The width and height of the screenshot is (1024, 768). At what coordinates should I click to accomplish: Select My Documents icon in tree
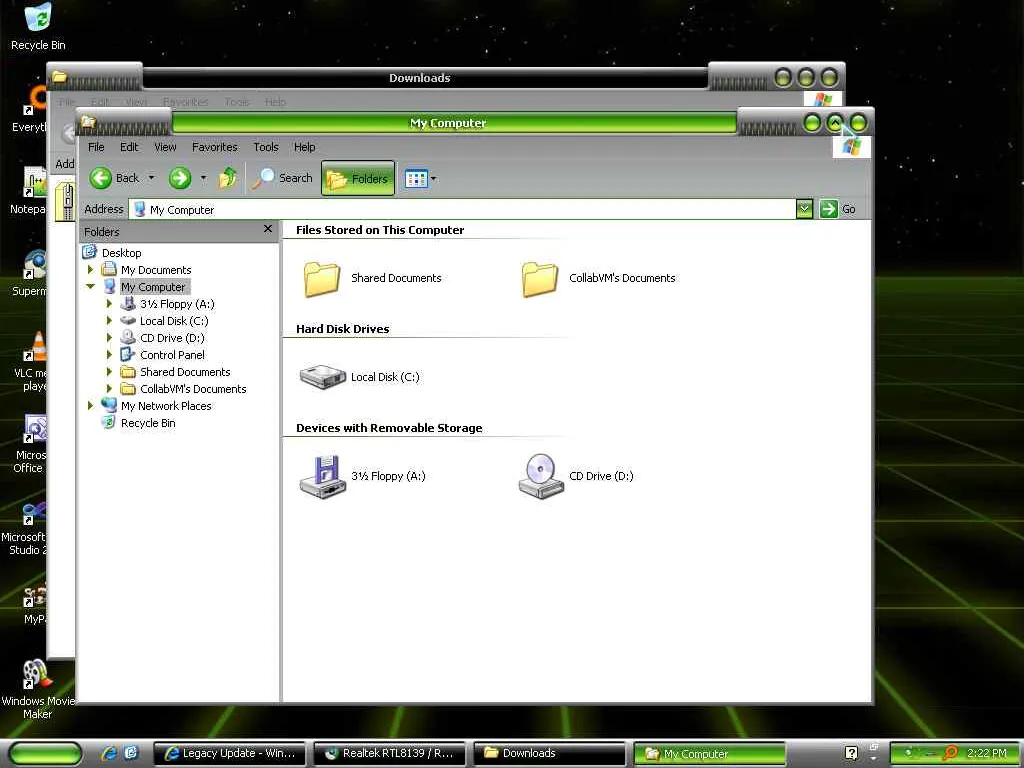(x=109, y=270)
